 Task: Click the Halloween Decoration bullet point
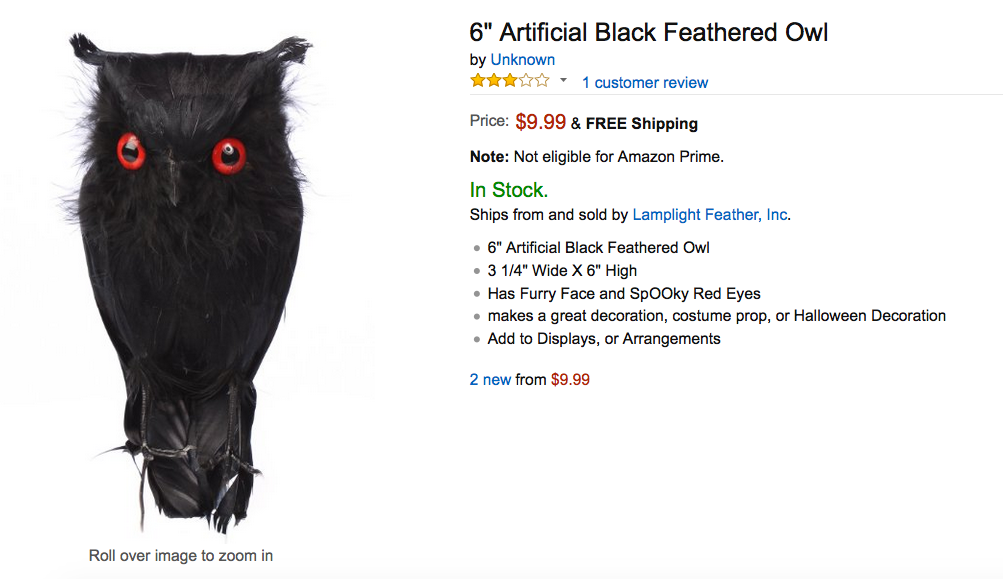[716, 316]
